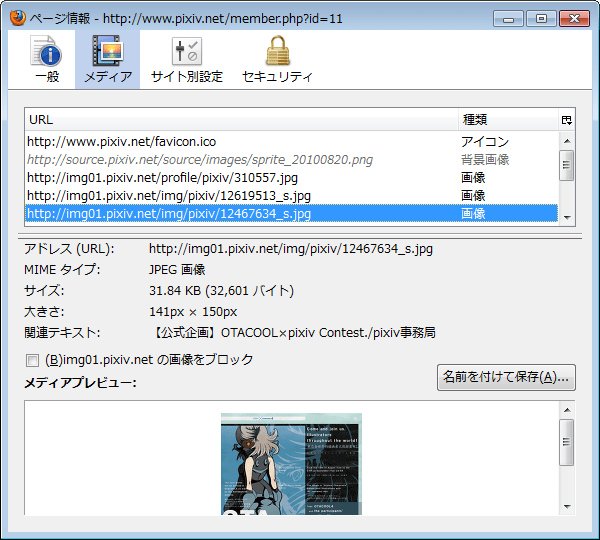The width and height of the screenshot is (600, 540).
Task: Switch to the メディア tab
Action: click(x=108, y=59)
